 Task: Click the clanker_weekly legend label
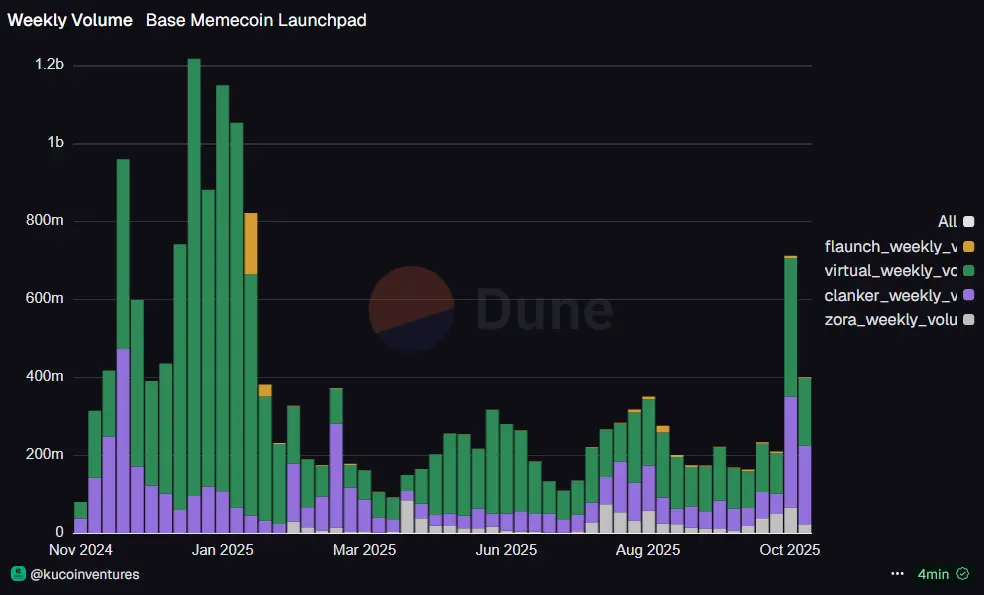(890, 296)
